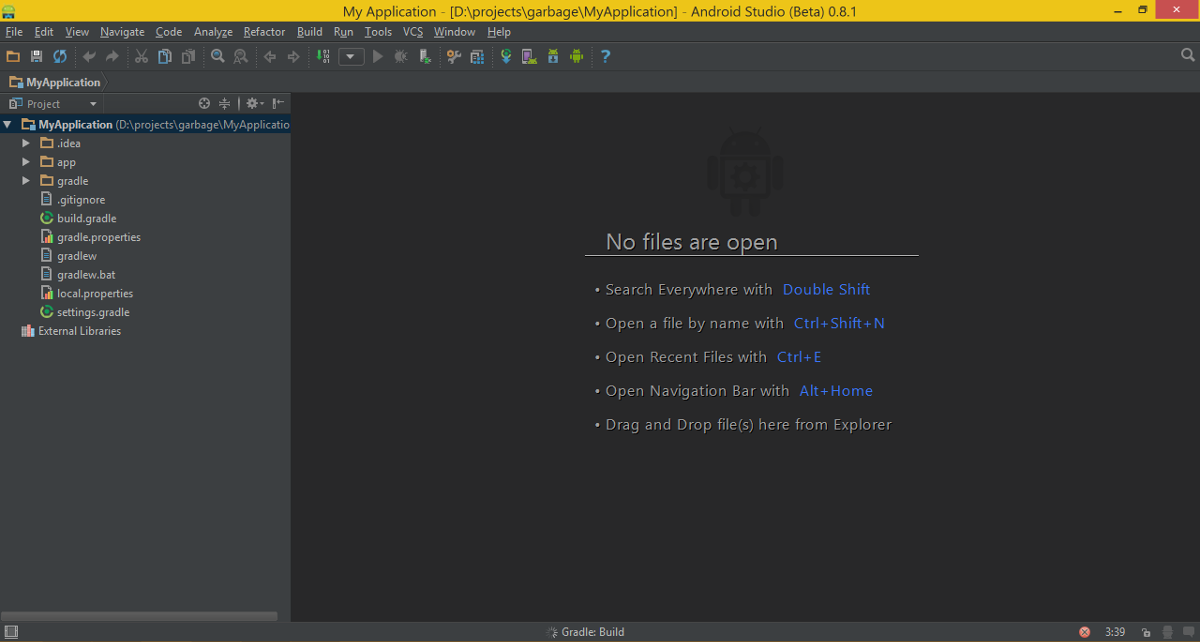Open the Navigate menu
The width and height of the screenshot is (1200, 642).
click(122, 32)
